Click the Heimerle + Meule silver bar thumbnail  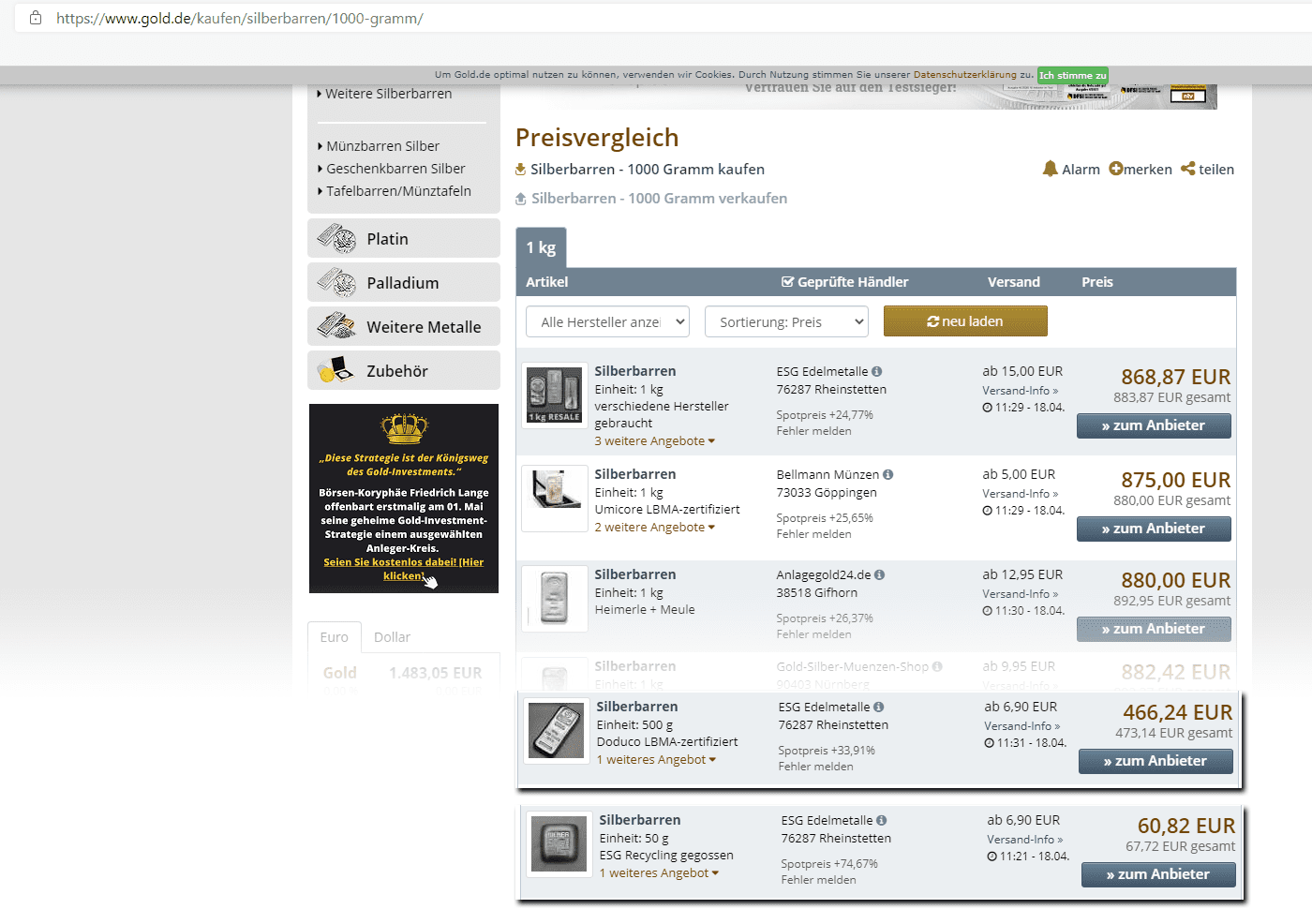(x=554, y=598)
